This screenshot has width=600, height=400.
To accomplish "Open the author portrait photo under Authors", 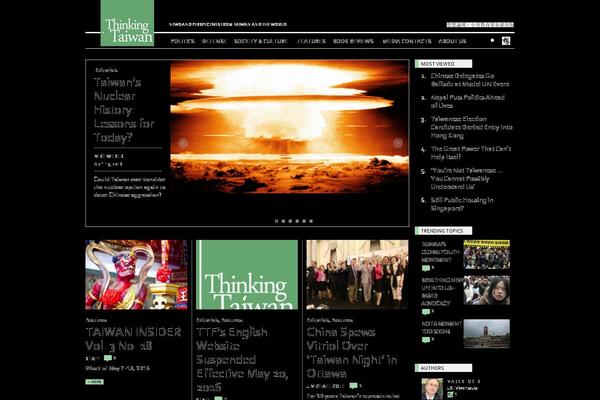I will (432, 389).
